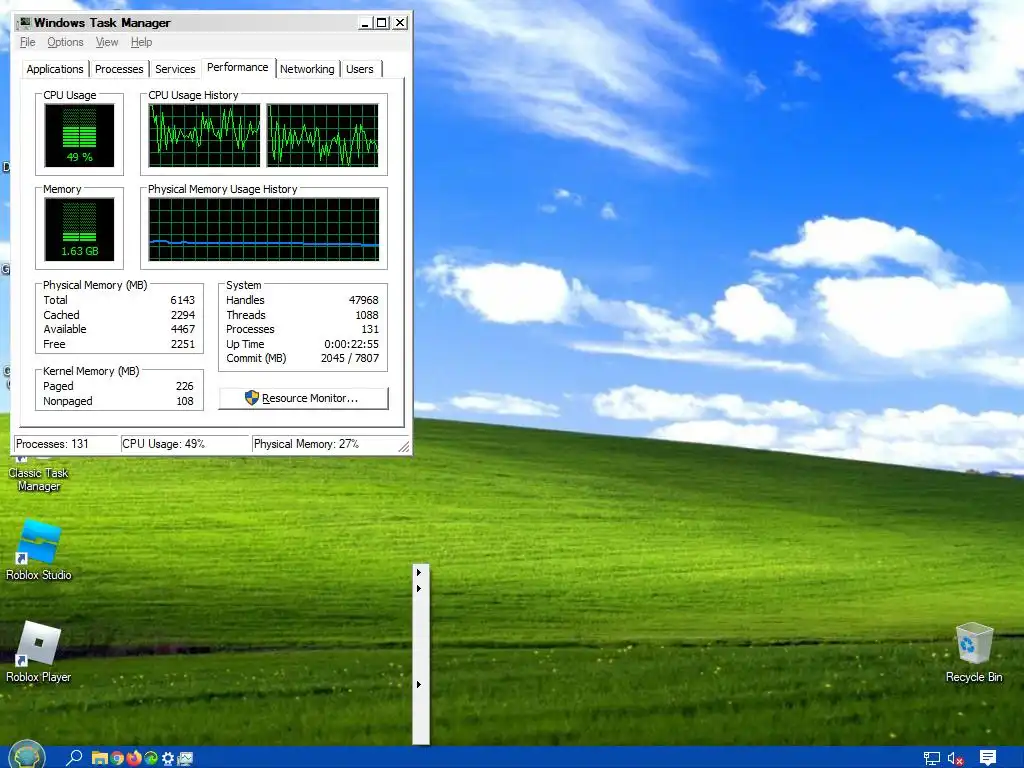
Task: Click the Up Time value 0:00:22:55
Action: click(351, 344)
